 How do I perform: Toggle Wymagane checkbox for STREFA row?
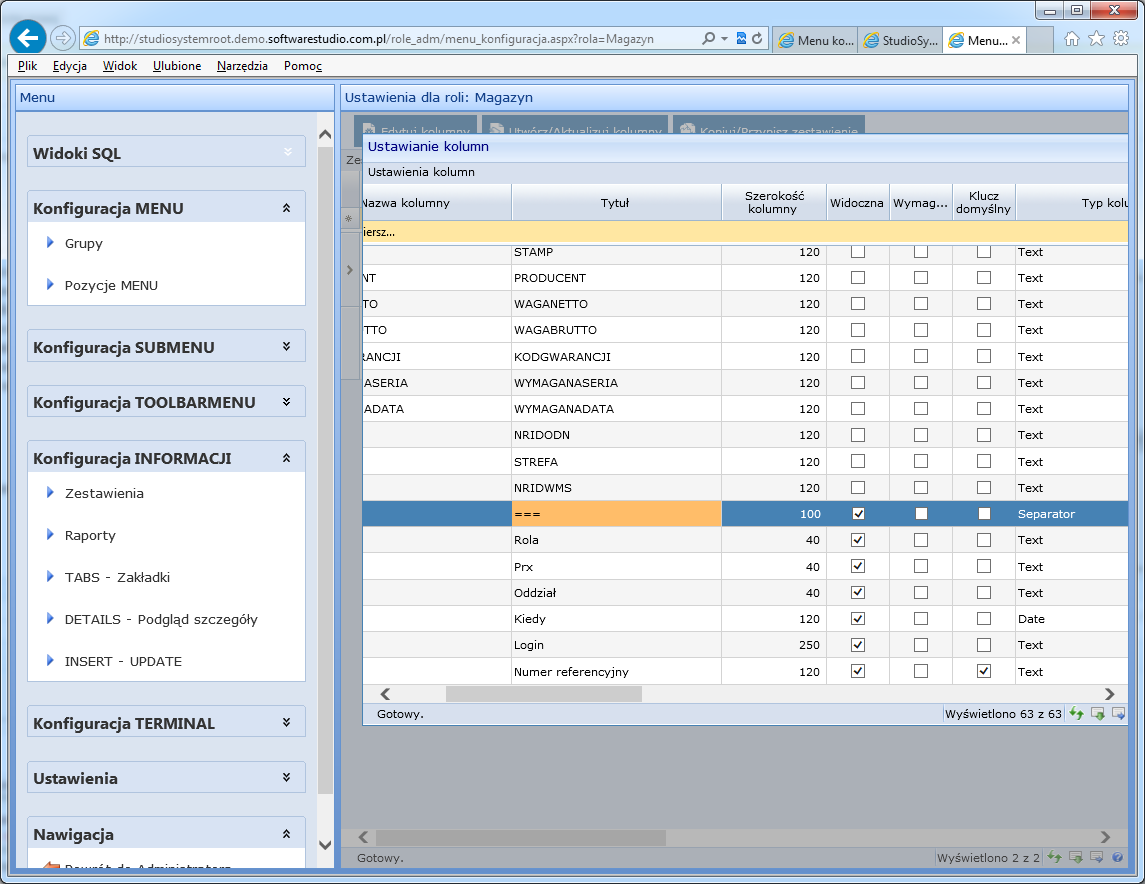tap(921, 461)
